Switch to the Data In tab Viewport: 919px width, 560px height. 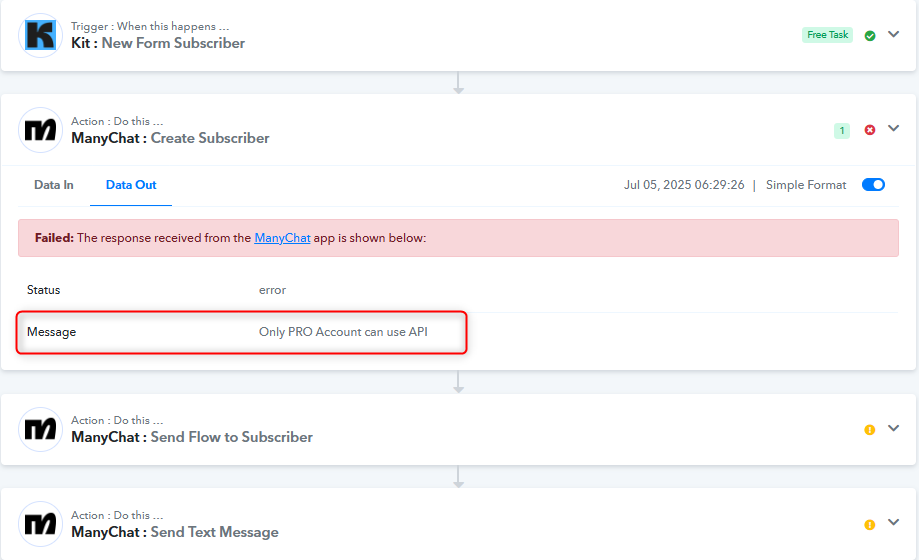(x=54, y=185)
